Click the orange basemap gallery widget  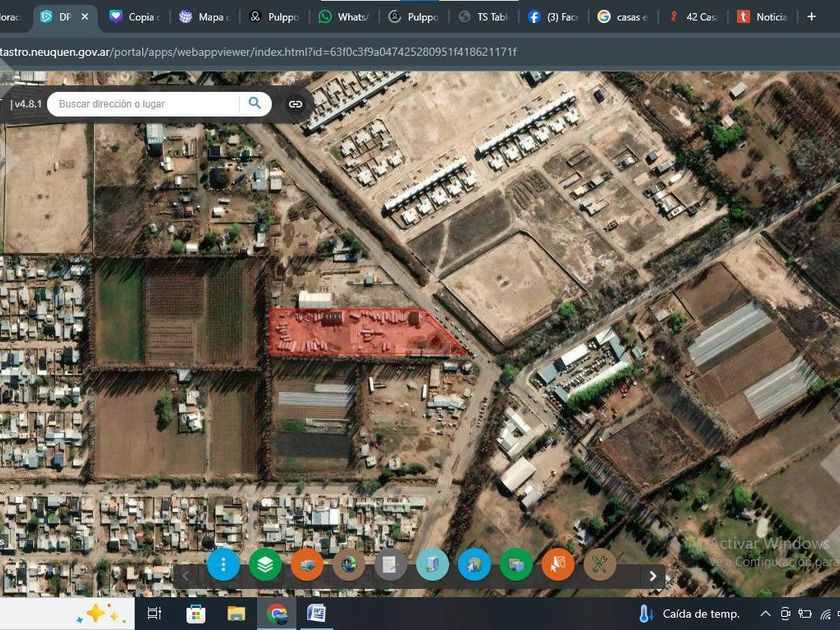pos(307,564)
